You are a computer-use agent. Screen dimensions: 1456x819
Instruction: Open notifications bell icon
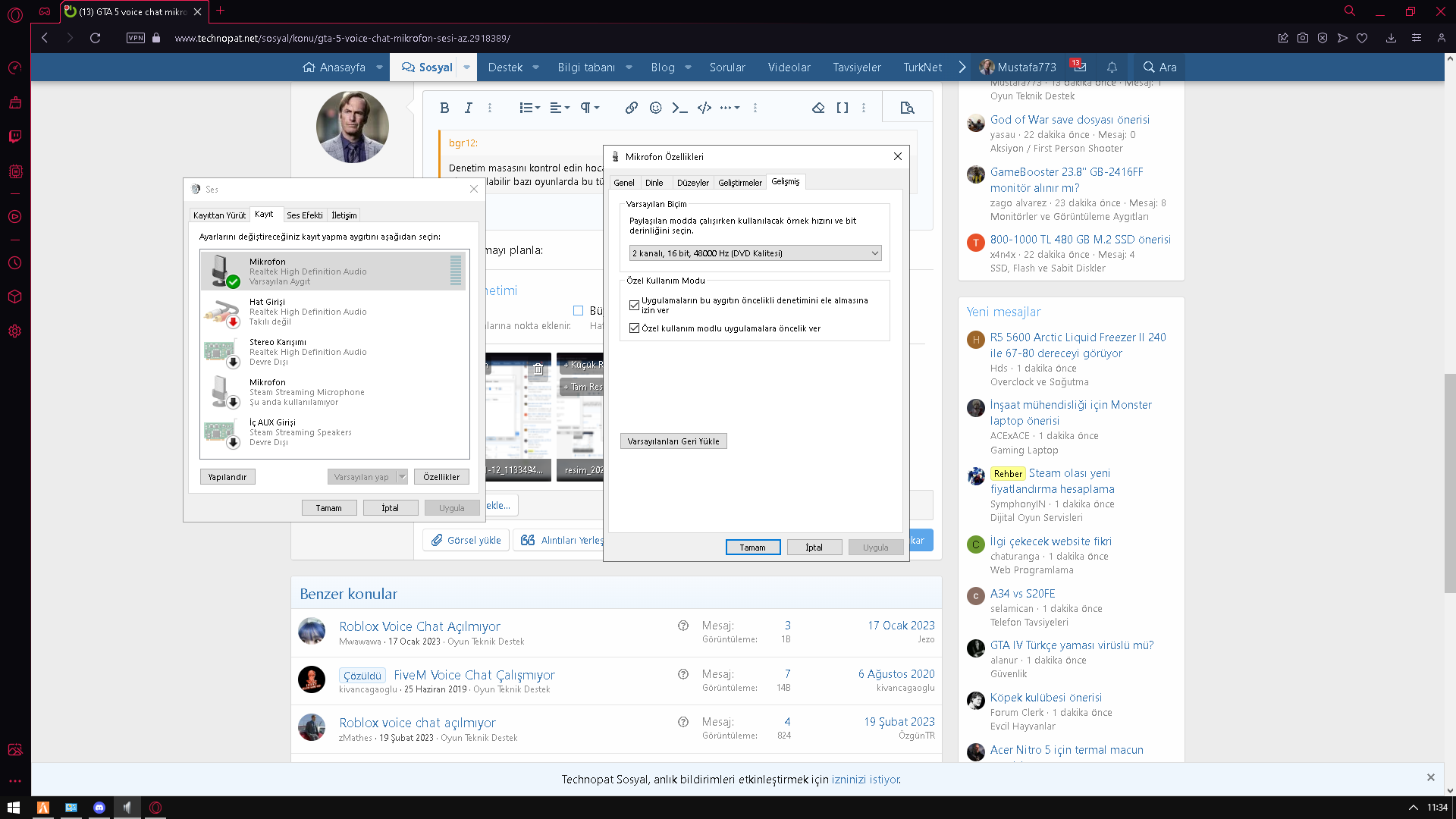point(1112,67)
